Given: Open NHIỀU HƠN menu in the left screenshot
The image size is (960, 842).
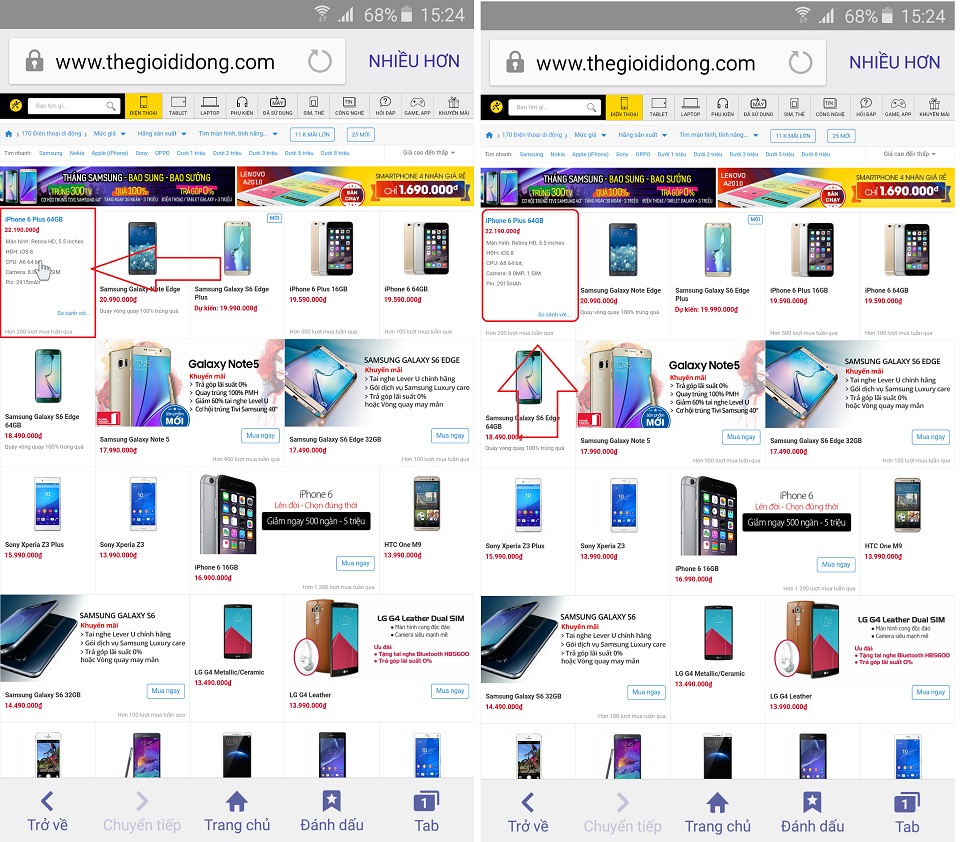Looking at the screenshot, I should pos(414,61).
